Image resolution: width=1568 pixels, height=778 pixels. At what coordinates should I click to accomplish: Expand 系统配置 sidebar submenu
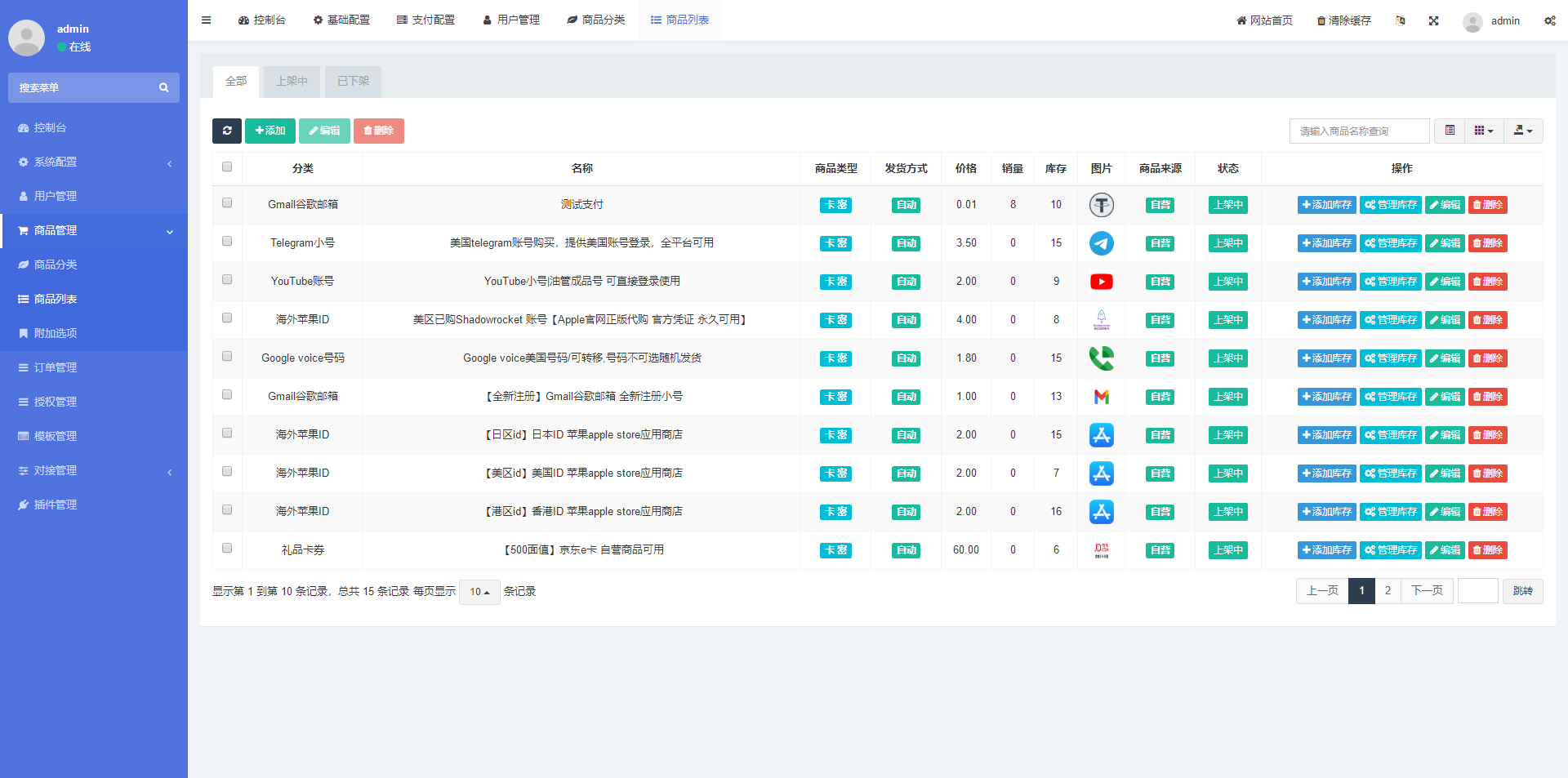[x=94, y=162]
